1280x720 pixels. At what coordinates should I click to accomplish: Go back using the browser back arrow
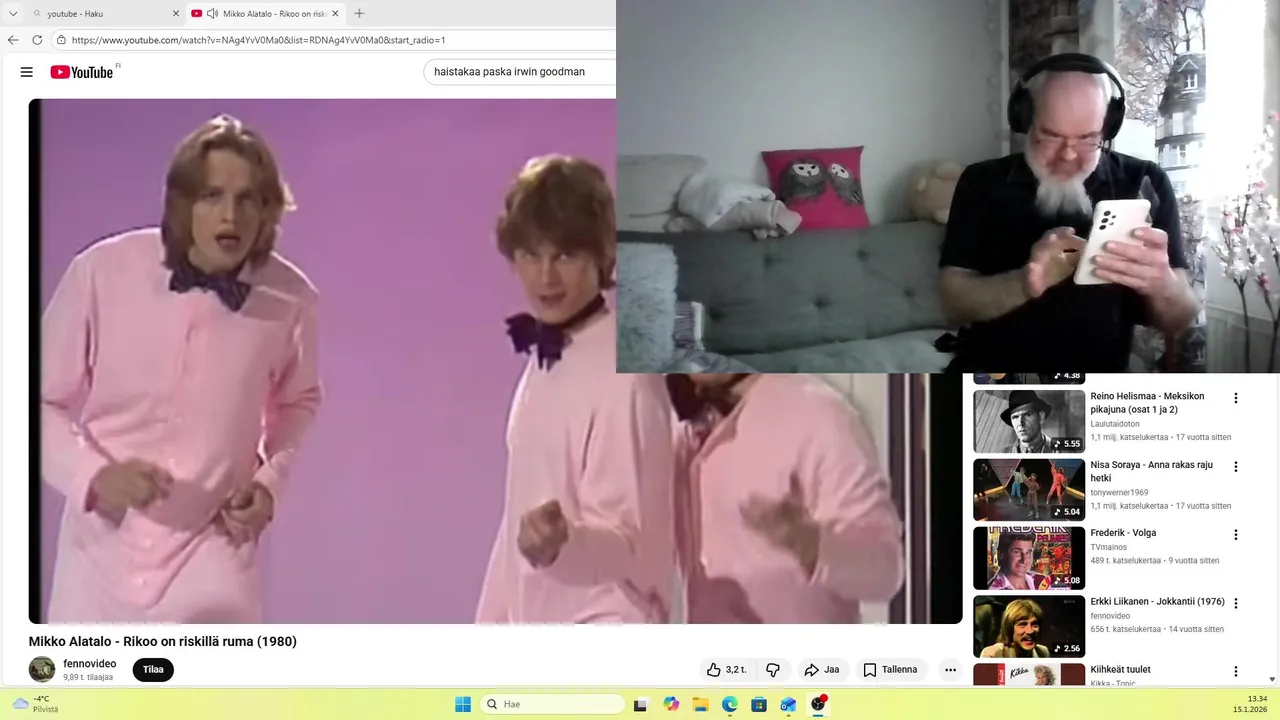13,40
